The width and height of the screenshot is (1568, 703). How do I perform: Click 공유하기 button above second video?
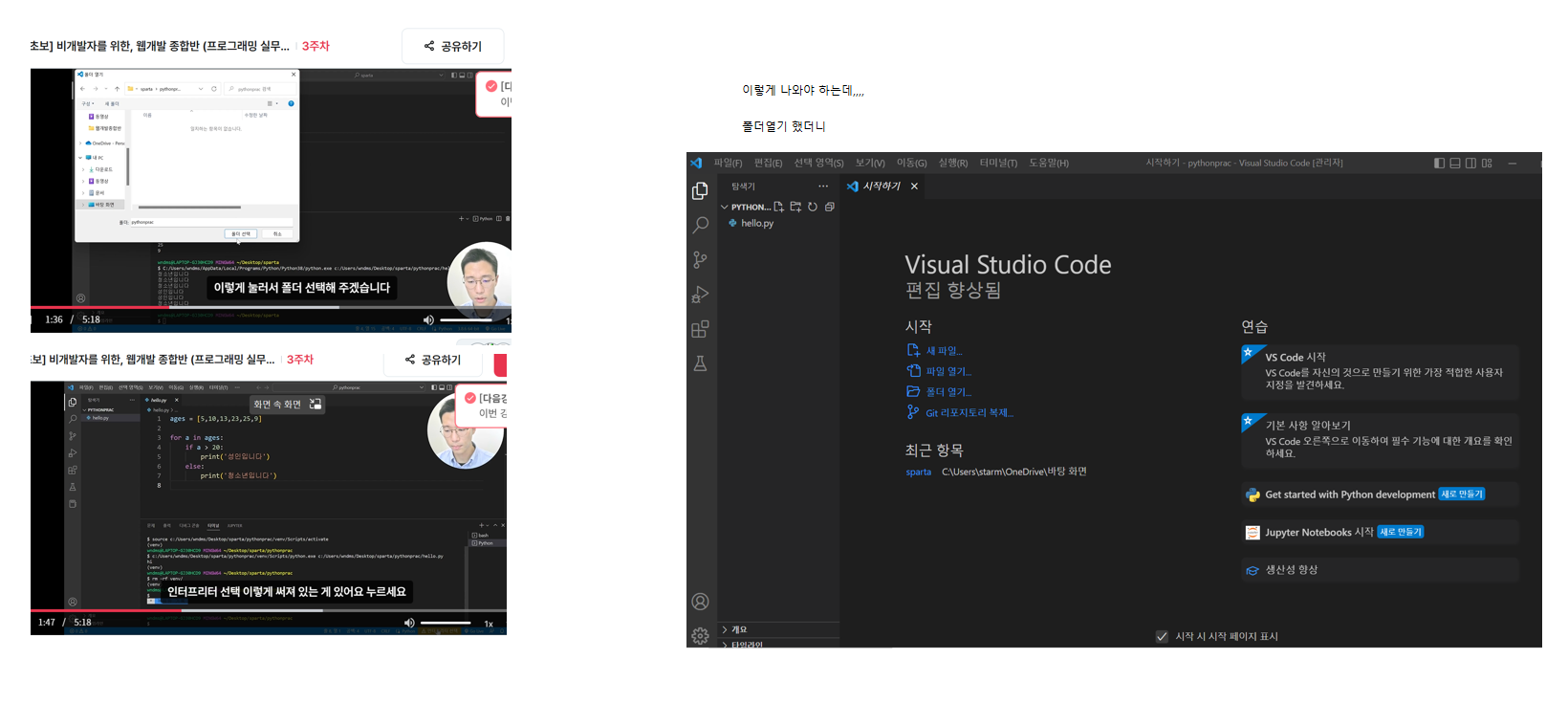click(x=433, y=360)
